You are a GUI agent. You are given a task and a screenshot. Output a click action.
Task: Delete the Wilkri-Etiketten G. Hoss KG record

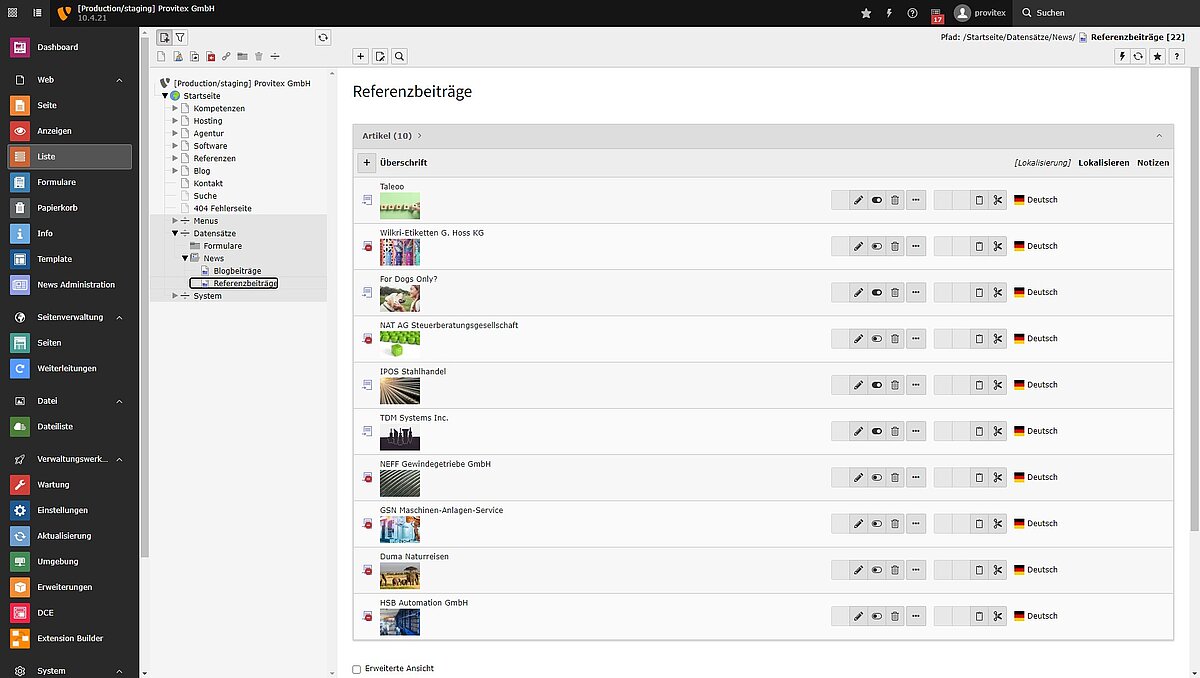(x=895, y=246)
